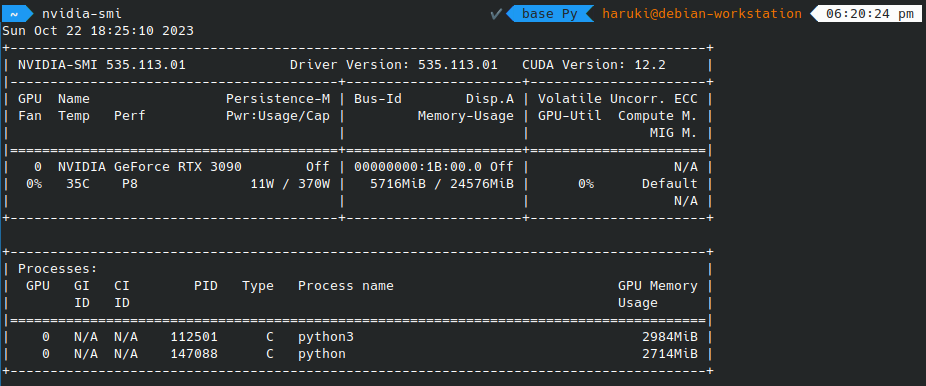Click the 'Disp.A' column header
926x386 pixels.
coord(489,99)
